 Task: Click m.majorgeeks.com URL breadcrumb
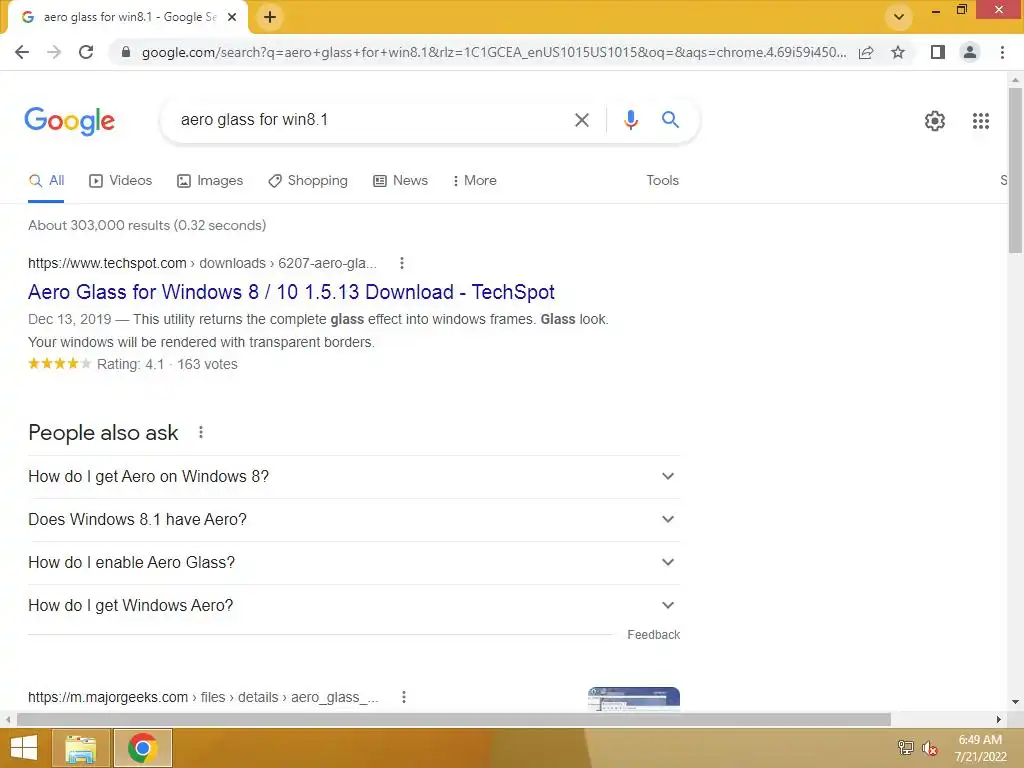[x=203, y=697]
